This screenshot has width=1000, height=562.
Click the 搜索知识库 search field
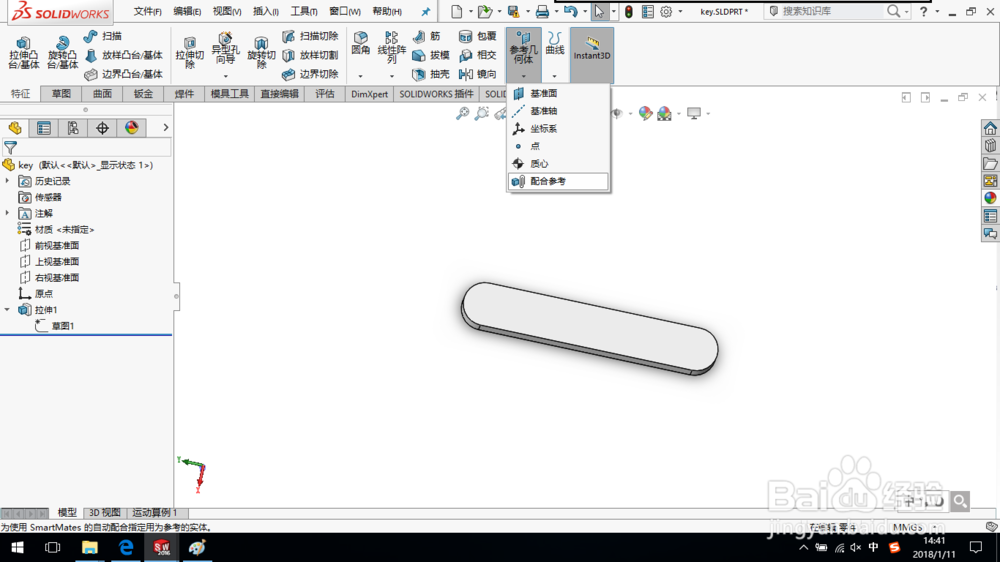[x=832, y=11]
